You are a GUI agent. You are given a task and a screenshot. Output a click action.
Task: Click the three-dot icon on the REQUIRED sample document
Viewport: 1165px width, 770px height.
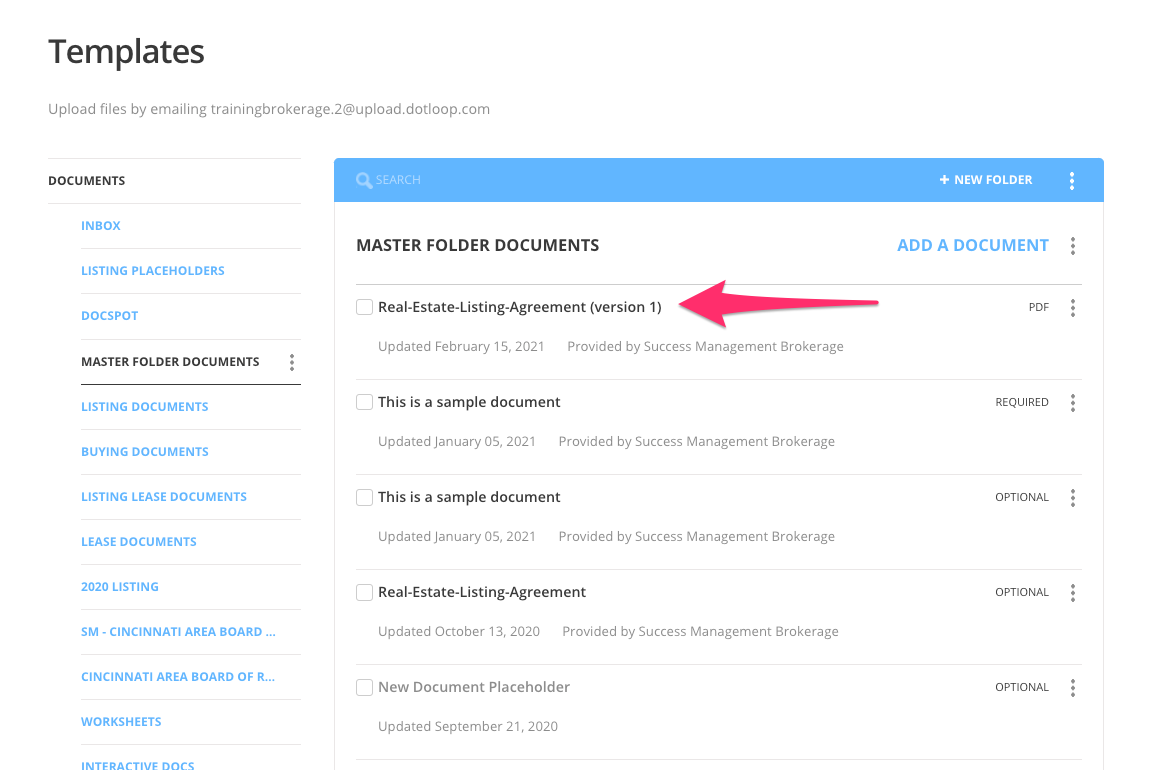[x=1072, y=402]
